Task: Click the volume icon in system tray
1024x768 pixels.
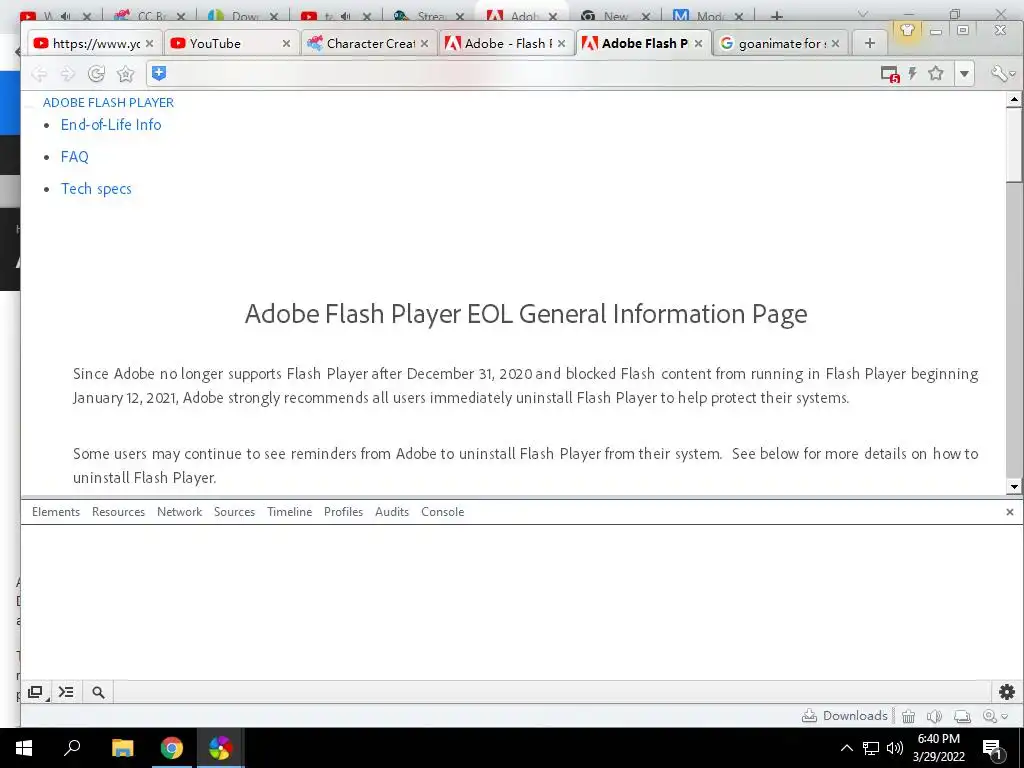Action: pyautogui.click(x=895, y=748)
